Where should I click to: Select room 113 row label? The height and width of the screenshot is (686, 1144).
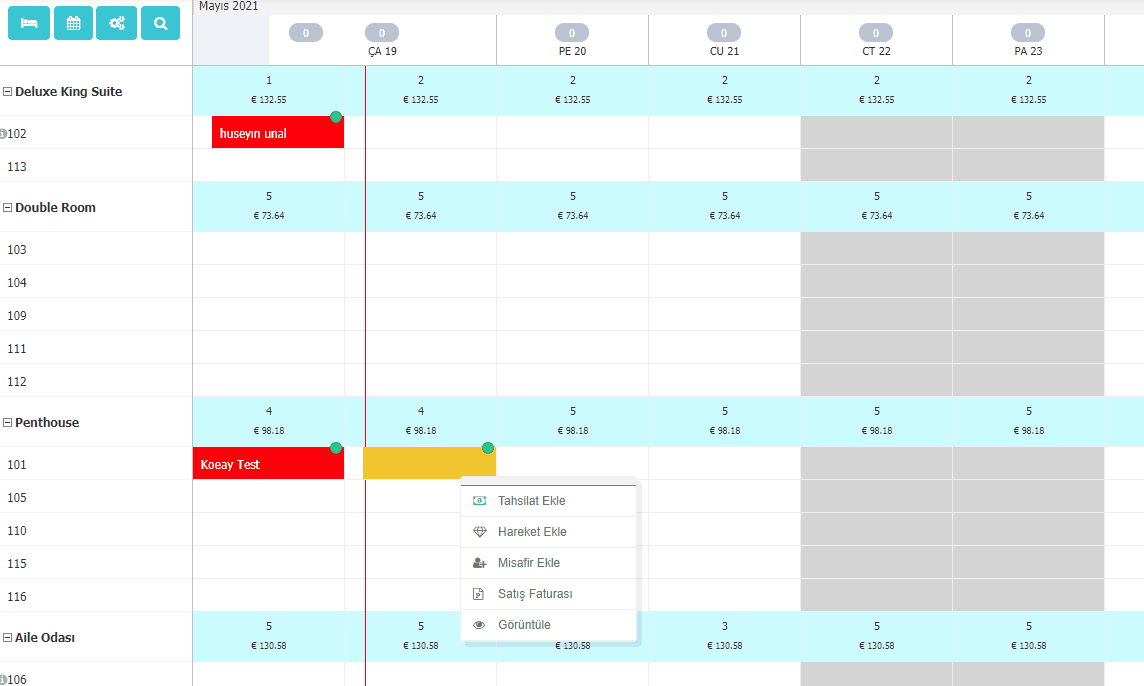(x=17, y=167)
